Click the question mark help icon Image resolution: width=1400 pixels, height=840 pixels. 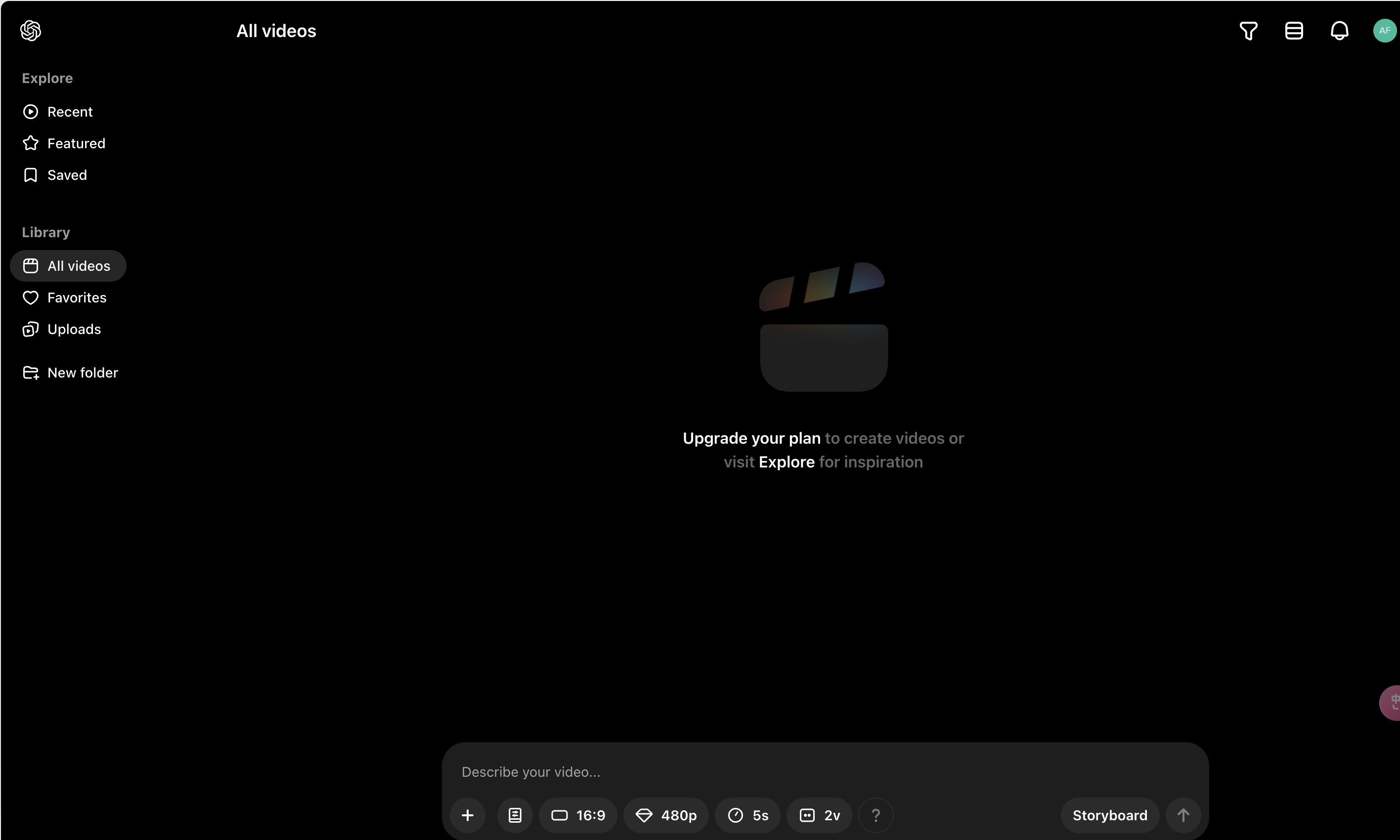pos(875,815)
